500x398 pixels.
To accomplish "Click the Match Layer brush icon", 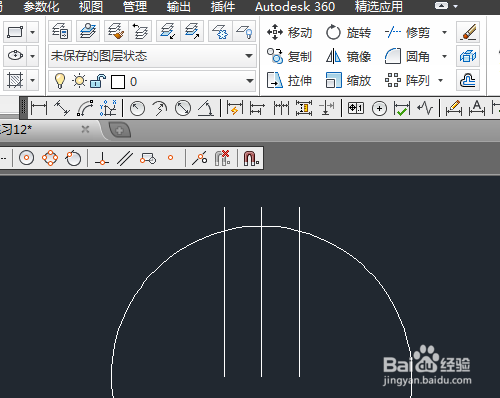I will pyautogui.click(x=116, y=31).
